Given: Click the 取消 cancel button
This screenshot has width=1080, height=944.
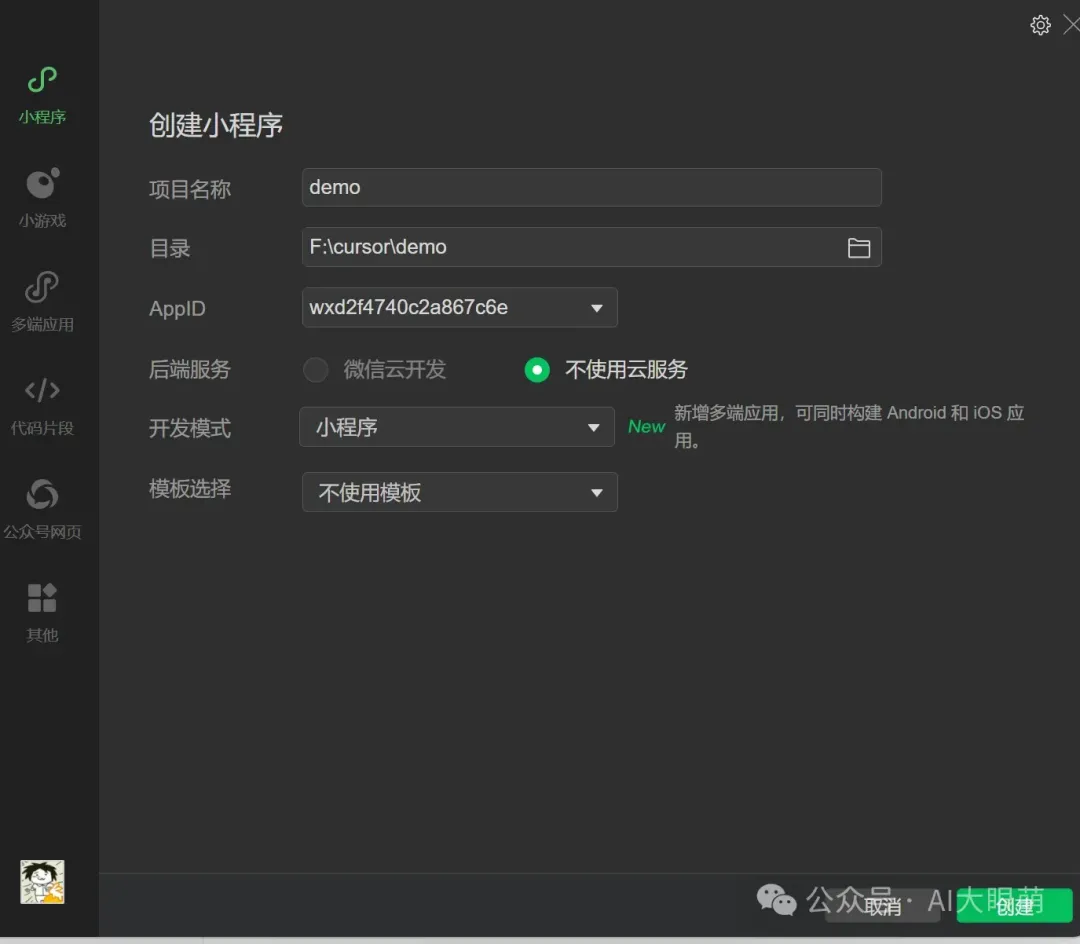Looking at the screenshot, I should click(881, 906).
